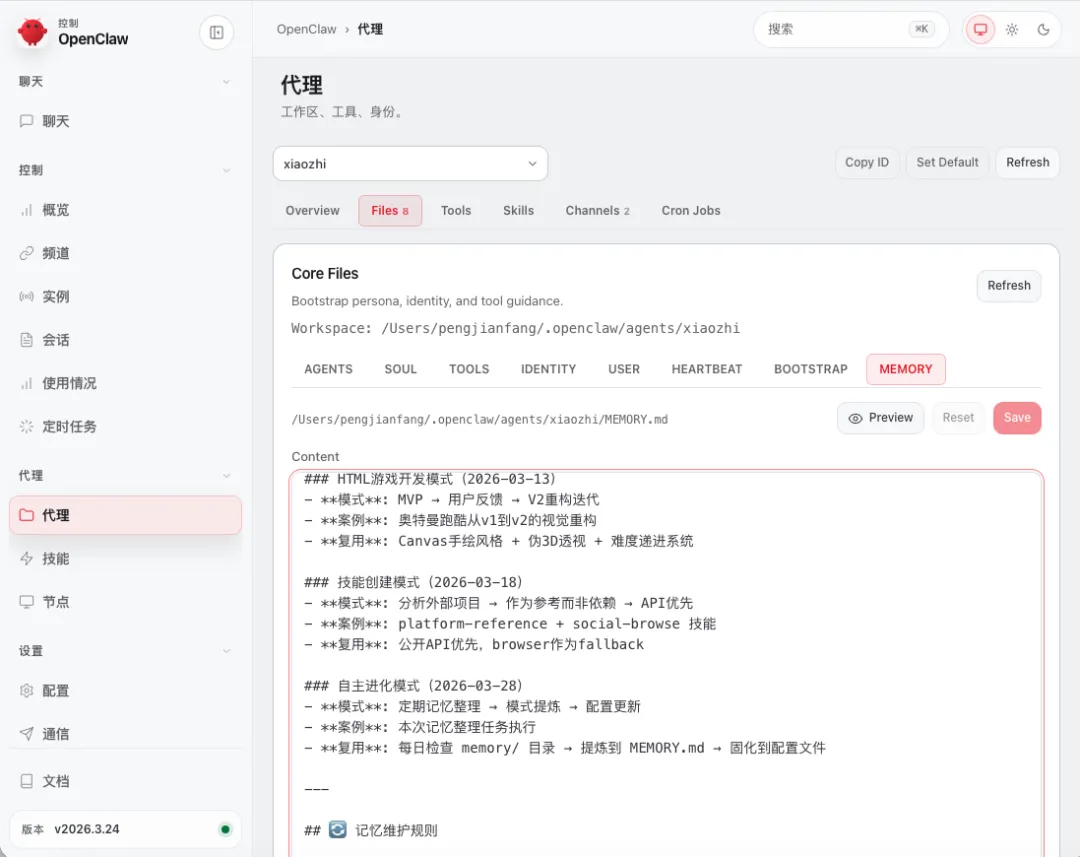Save the MEMORY.md file
The width and height of the screenshot is (1080, 857).
(1017, 418)
